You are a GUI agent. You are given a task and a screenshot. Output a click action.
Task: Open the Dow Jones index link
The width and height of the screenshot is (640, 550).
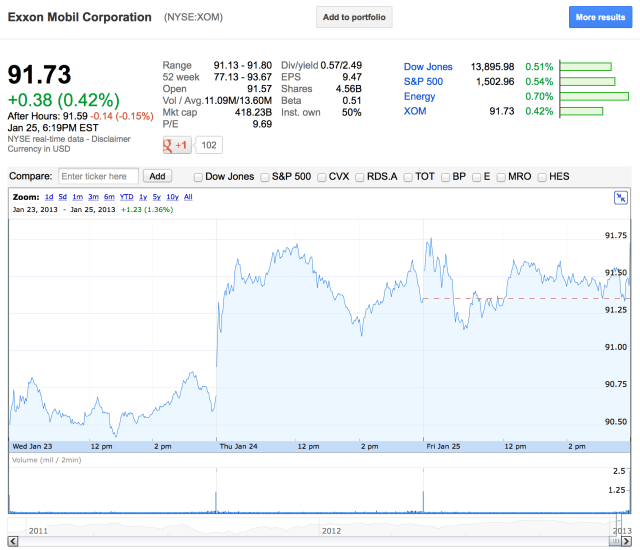pos(428,66)
